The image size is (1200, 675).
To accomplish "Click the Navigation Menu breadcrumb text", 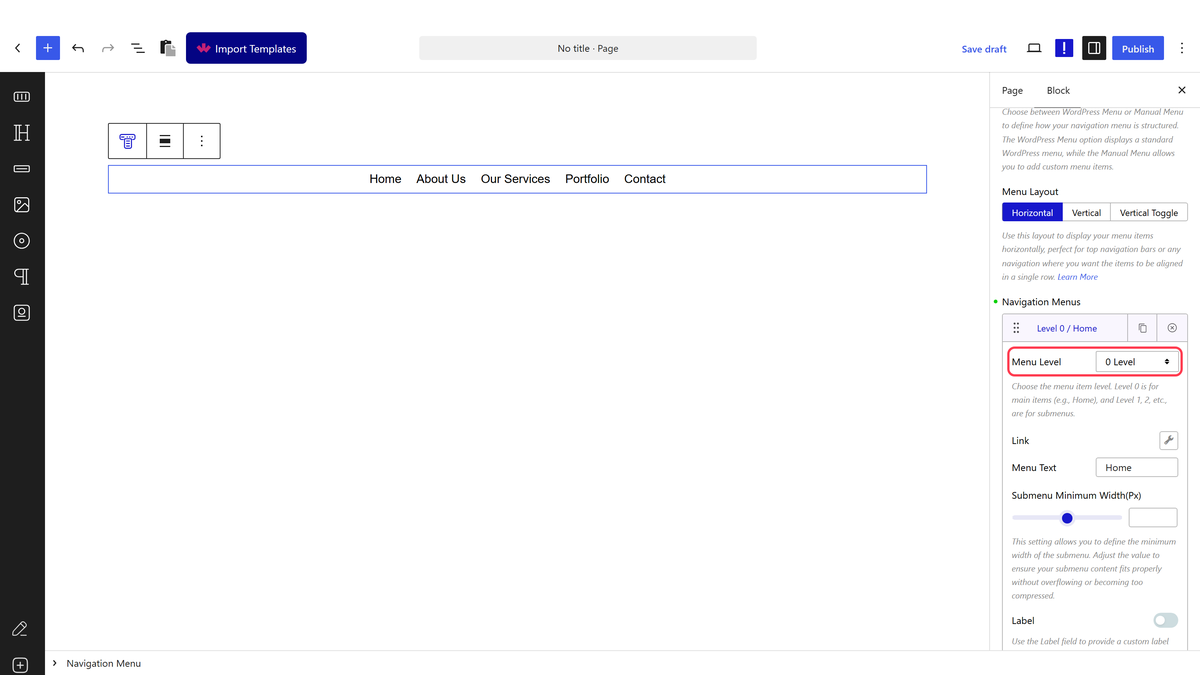I will pyautogui.click(x=104, y=663).
